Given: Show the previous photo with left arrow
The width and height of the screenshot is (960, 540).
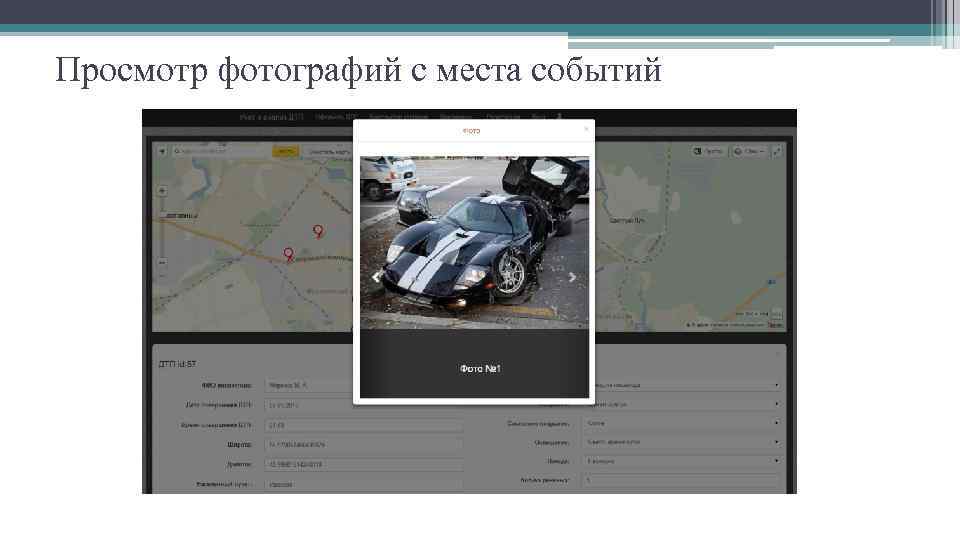Looking at the screenshot, I should coord(377,277).
